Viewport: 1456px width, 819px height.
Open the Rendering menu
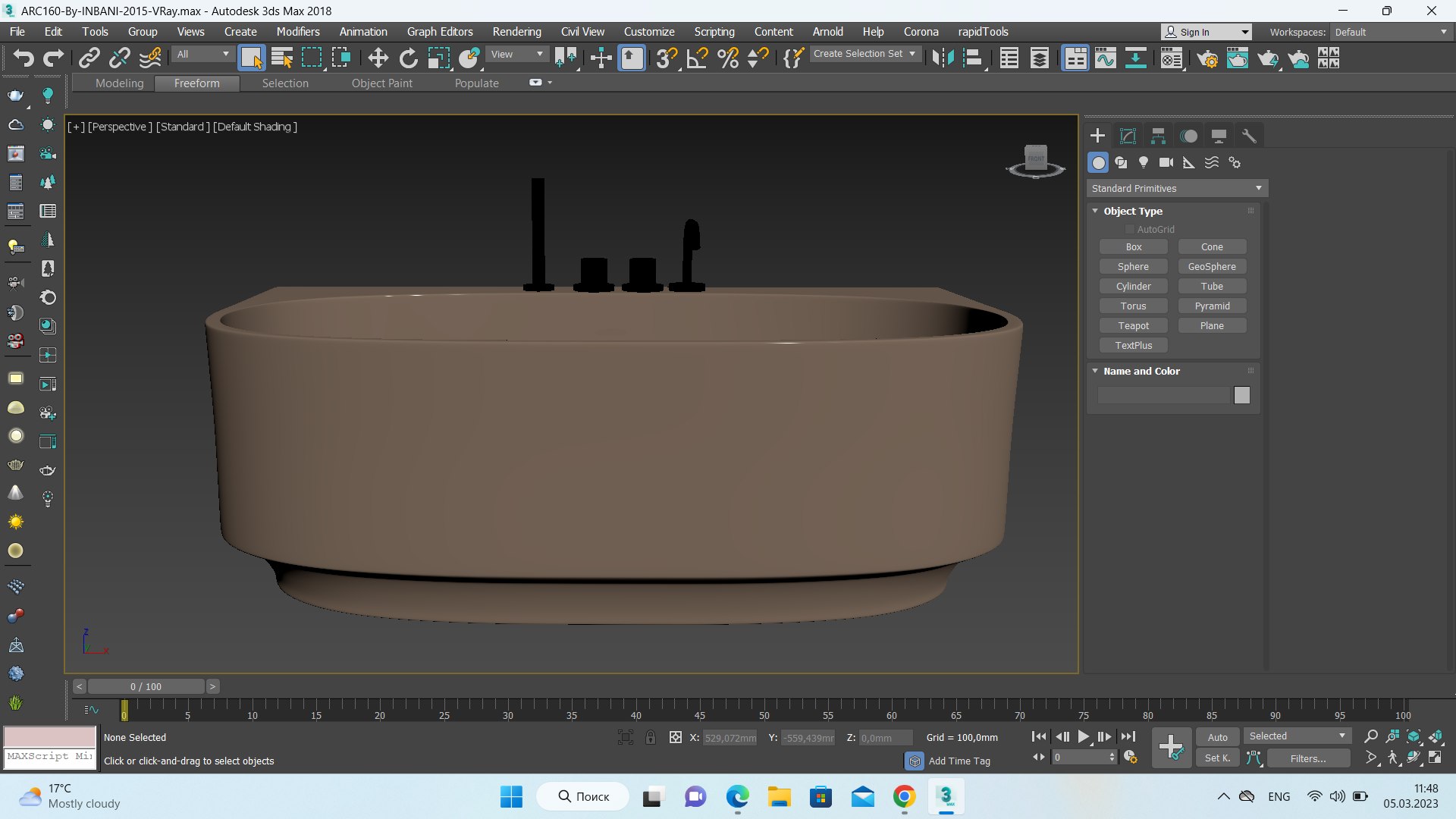click(x=516, y=32)
